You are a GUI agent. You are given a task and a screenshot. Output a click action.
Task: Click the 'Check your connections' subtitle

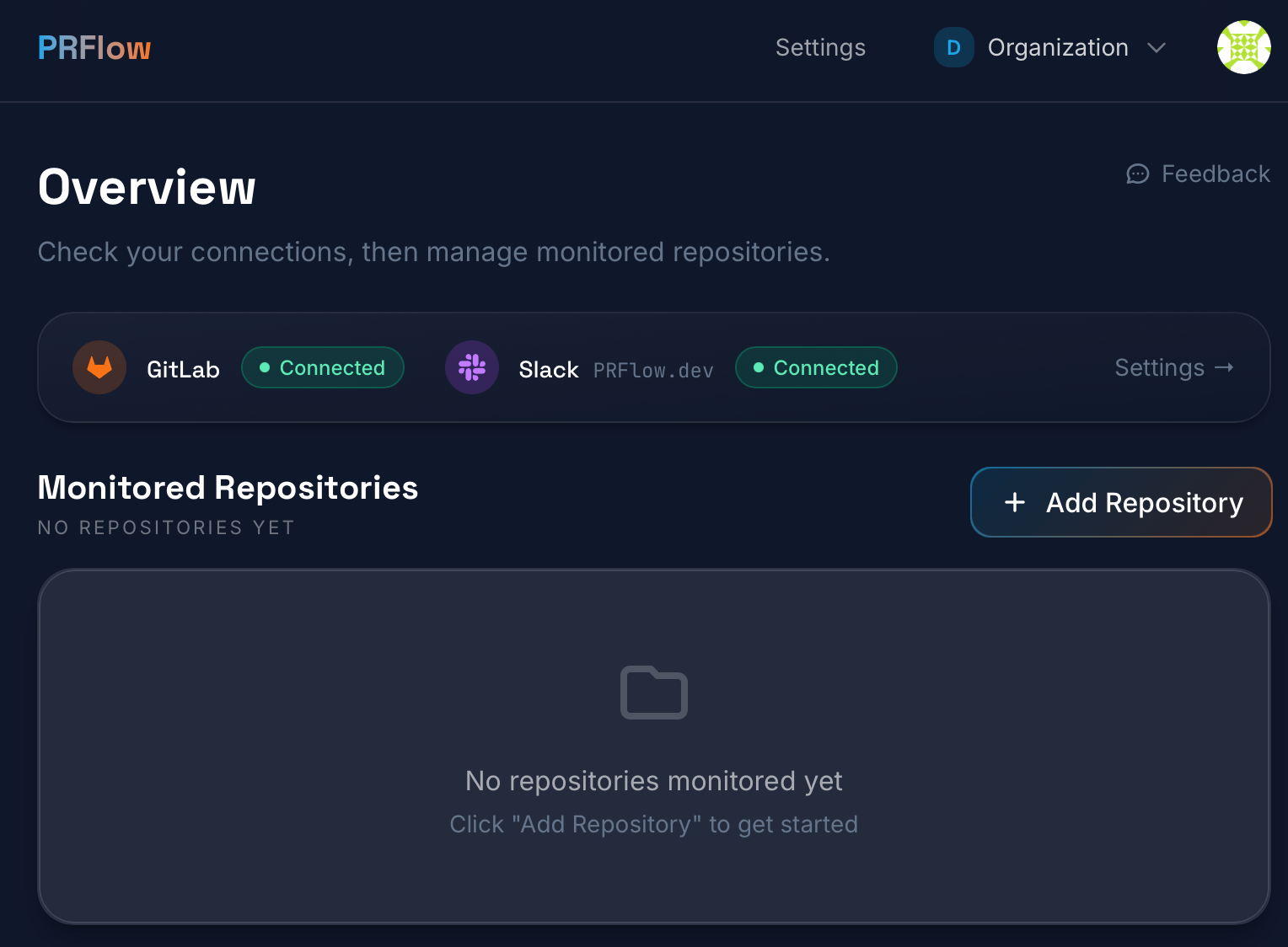click(x=434, y=252)
